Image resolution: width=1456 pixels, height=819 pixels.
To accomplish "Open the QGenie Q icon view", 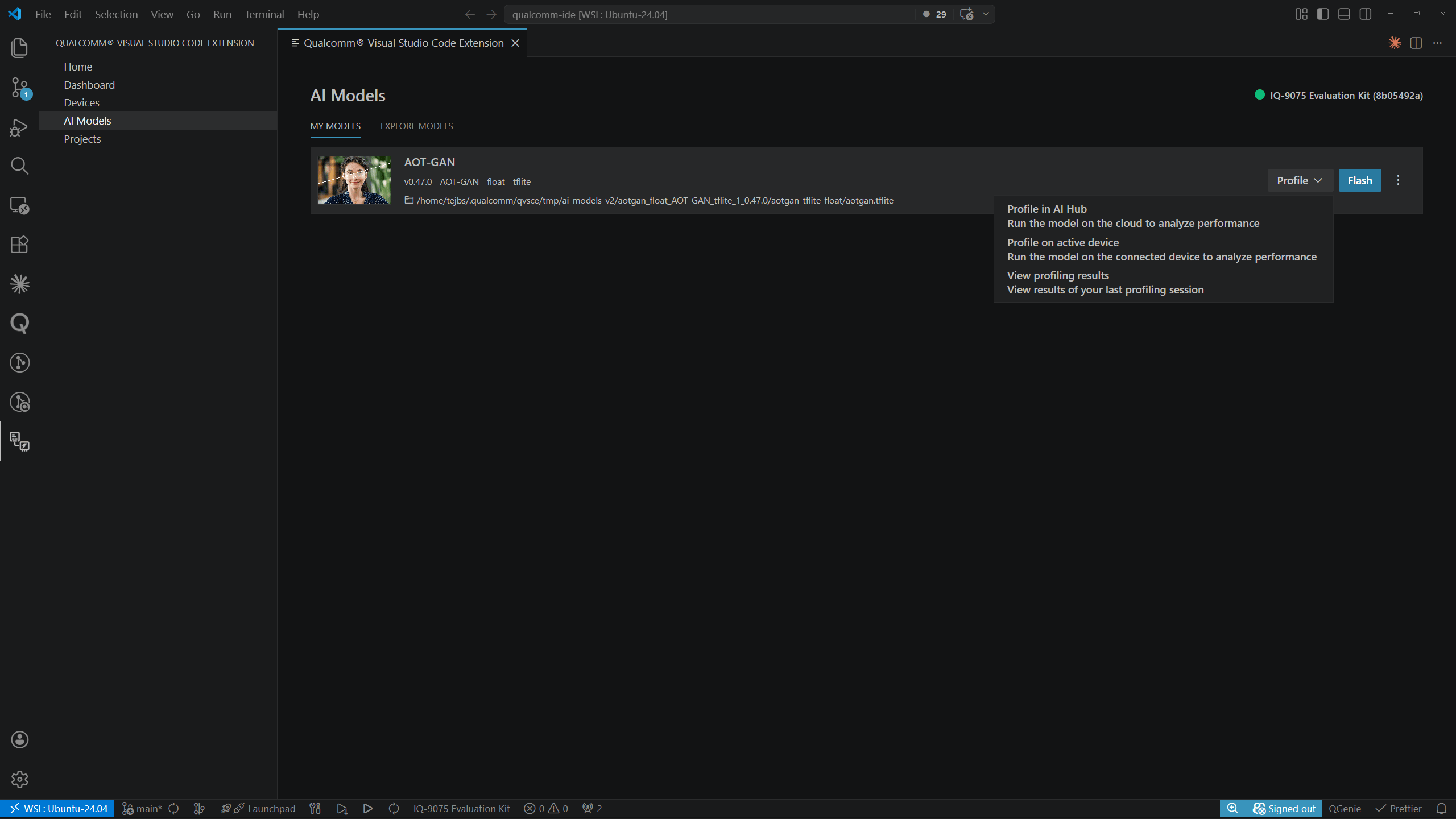I will [19, 323].
